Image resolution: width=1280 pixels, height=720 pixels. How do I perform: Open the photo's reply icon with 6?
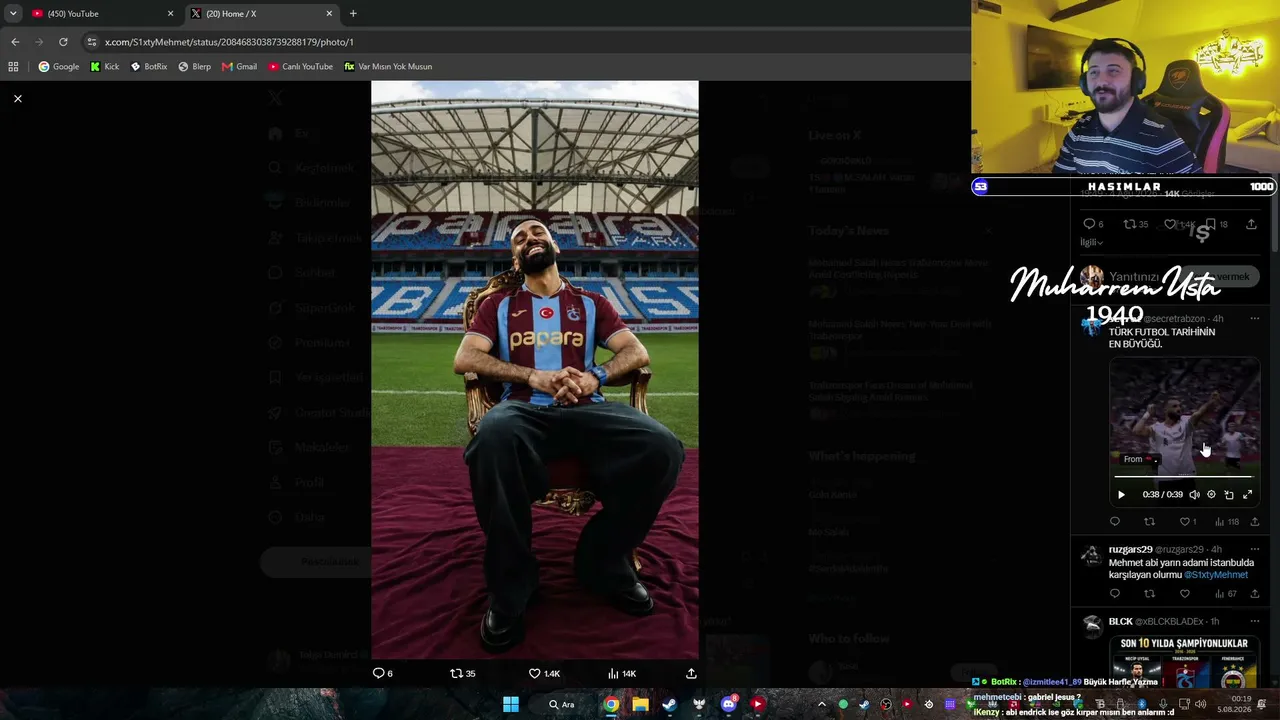383,673
